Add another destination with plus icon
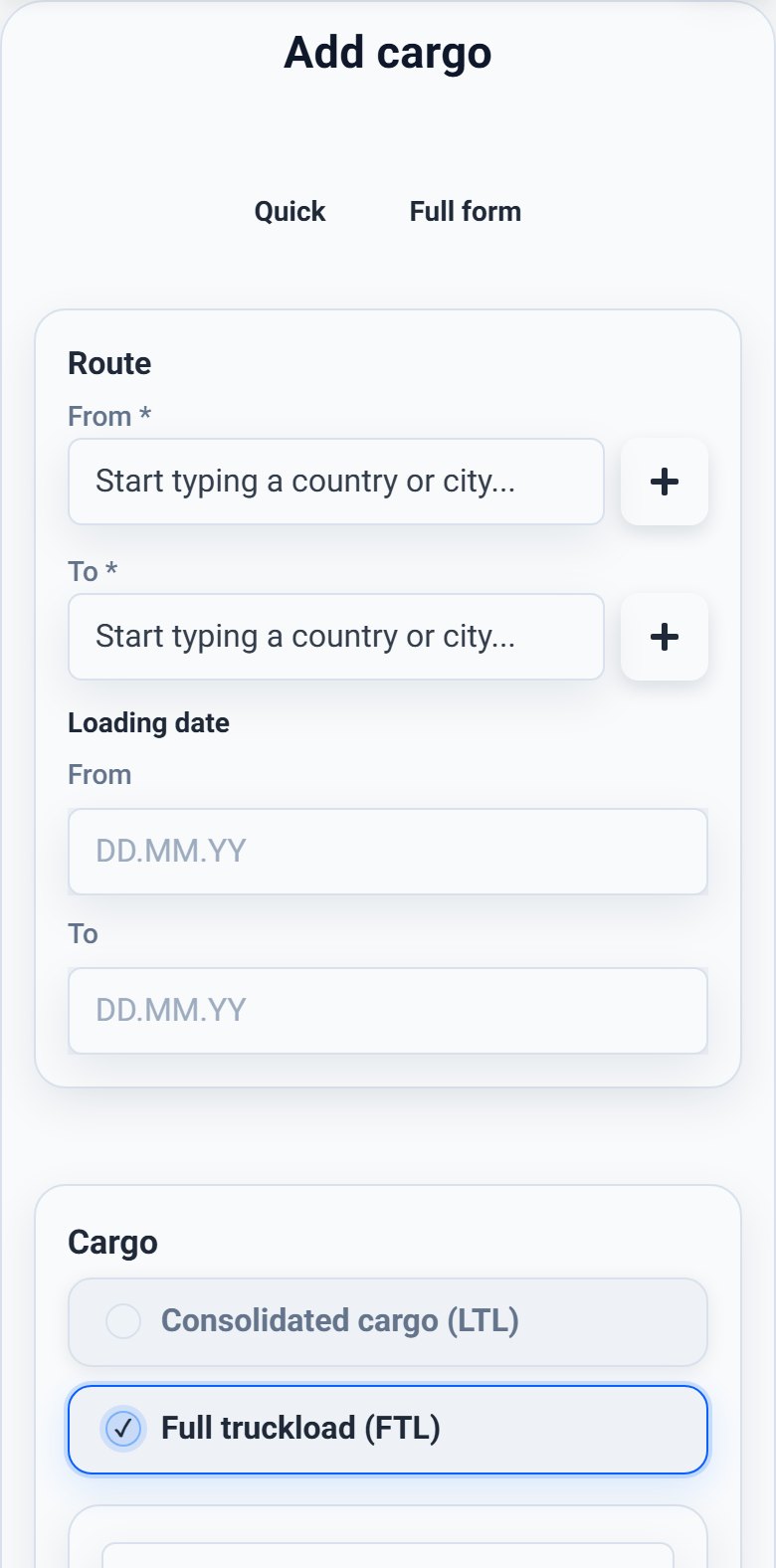 (x=665, y=637)
